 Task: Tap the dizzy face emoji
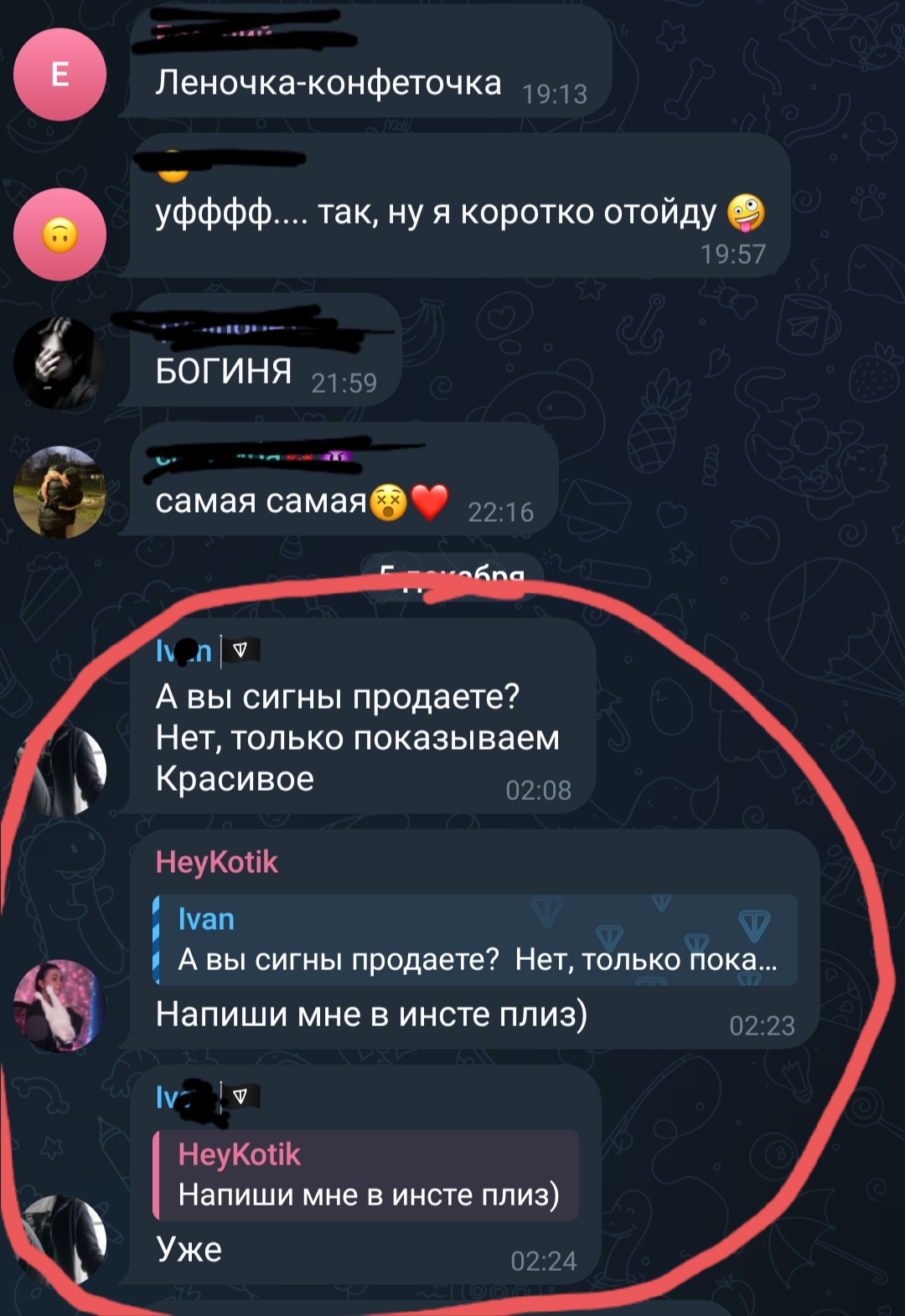[x=388, y=502]
